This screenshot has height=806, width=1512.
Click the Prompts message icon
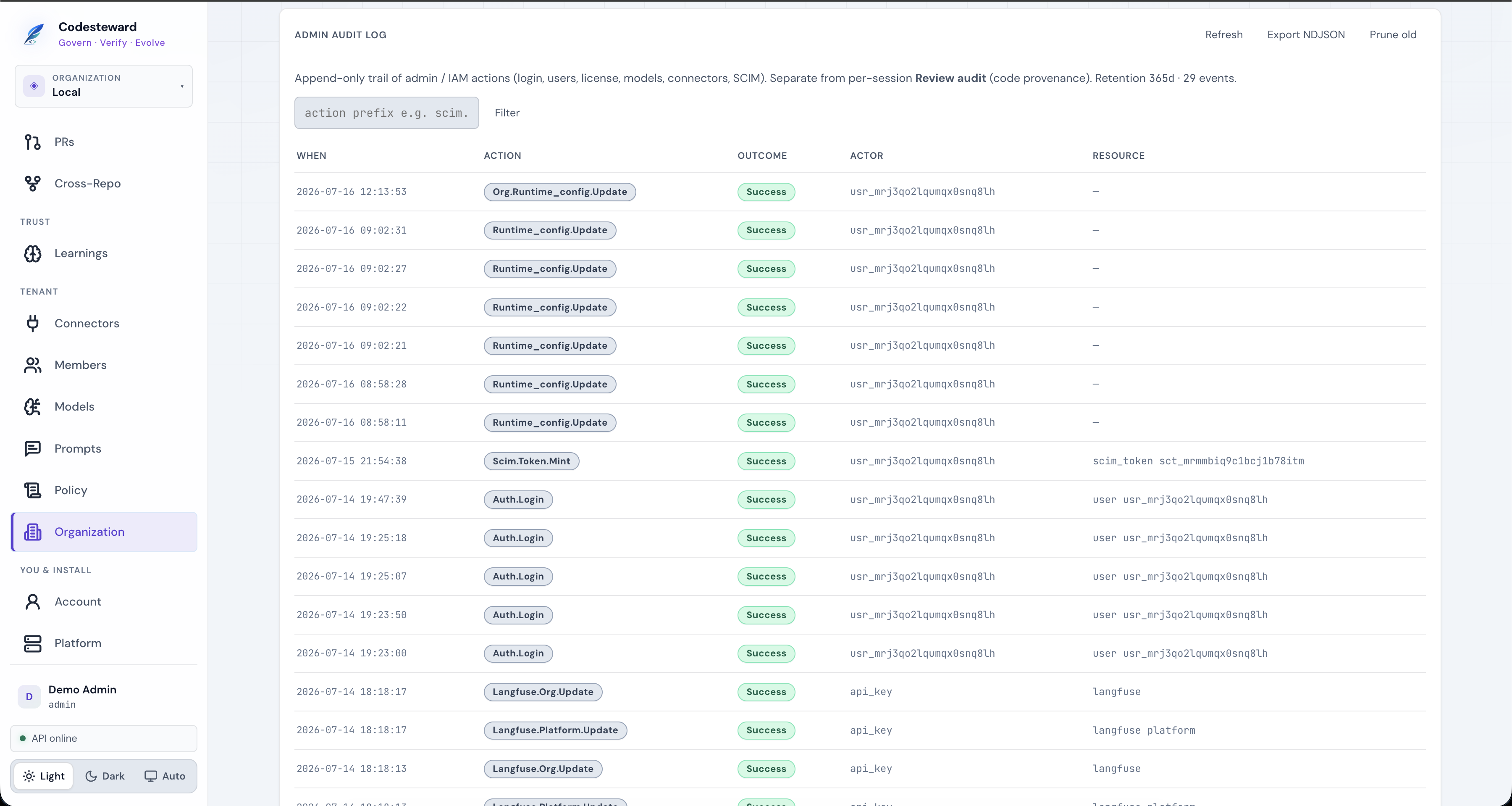(x=33, y=449)
